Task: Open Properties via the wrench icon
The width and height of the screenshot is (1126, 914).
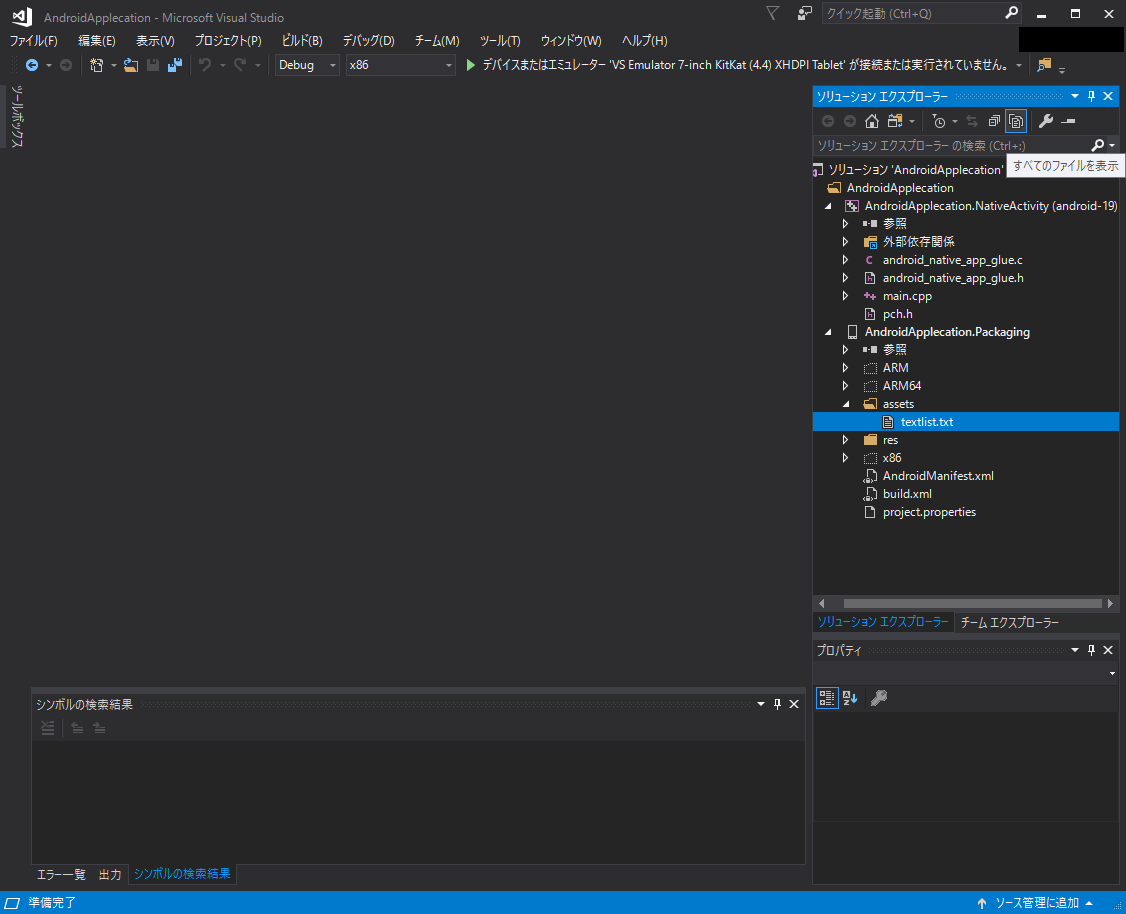Action: coord(1046,121)
